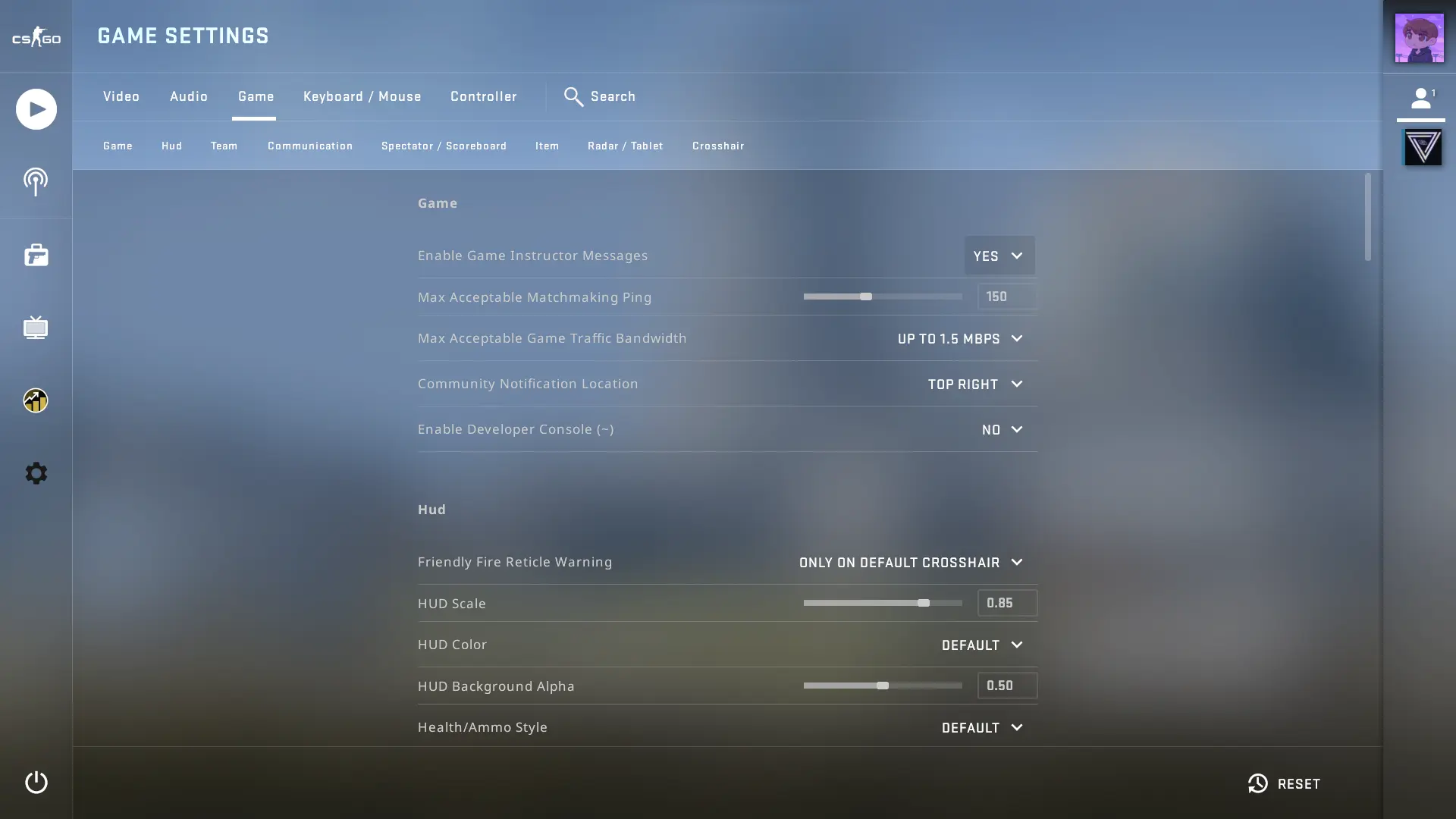Open HUD Color dropdown

[982, 645]
